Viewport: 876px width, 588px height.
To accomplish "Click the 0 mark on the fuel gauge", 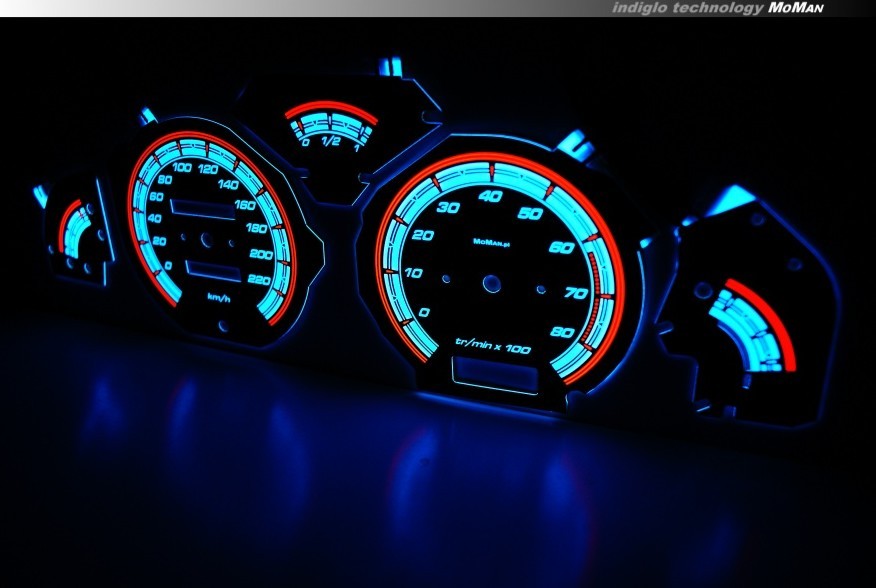I will click(305, 142).
